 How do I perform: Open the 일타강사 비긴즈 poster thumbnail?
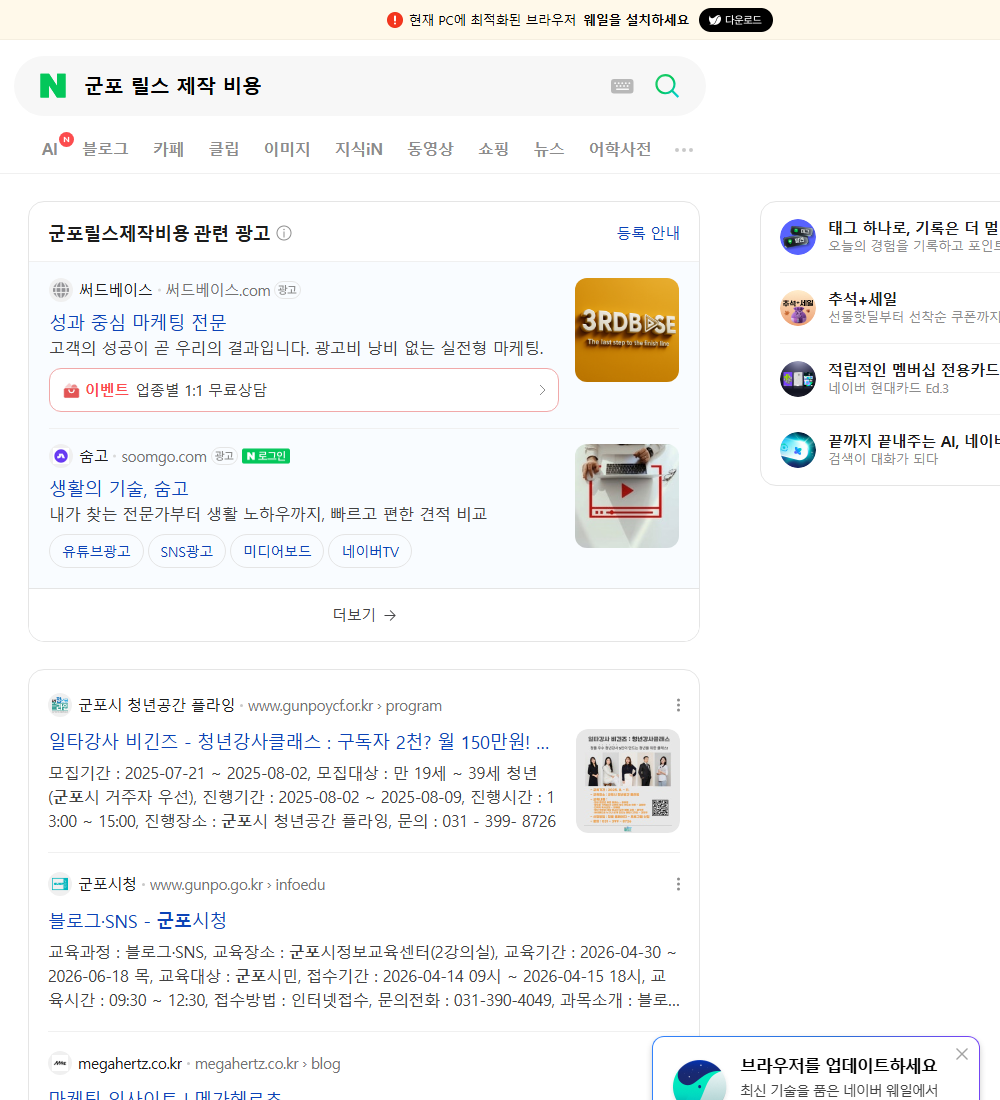(627, 781)
